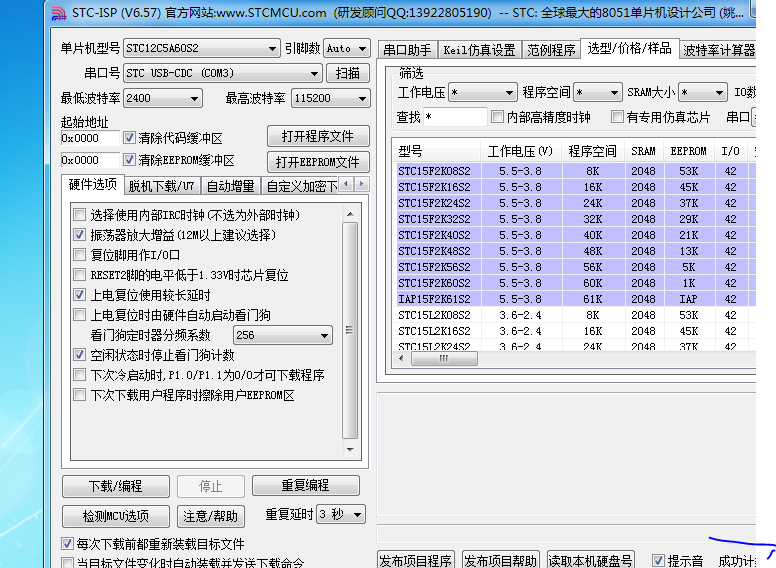Switch to Keil仿真设置 tab

479,50
